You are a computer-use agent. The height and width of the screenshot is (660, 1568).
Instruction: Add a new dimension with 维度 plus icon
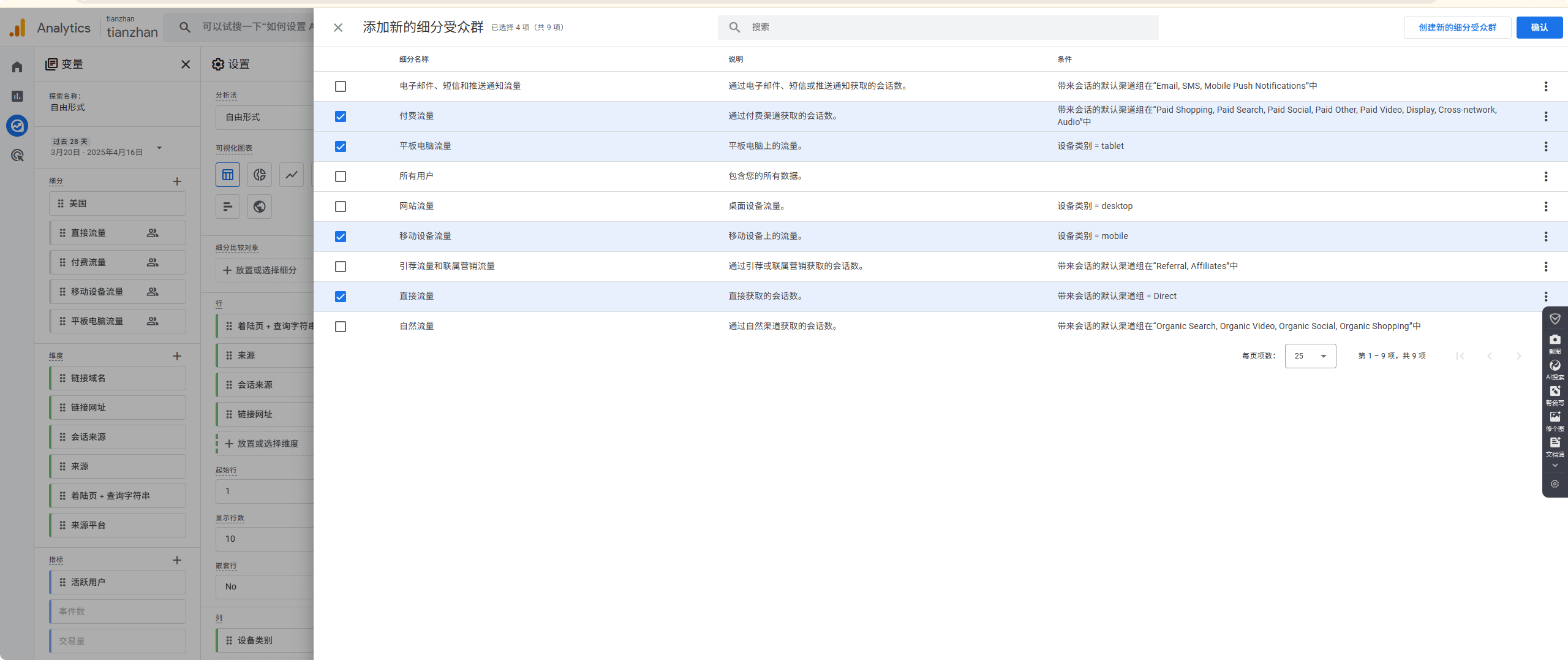click(x=177, y=356)
